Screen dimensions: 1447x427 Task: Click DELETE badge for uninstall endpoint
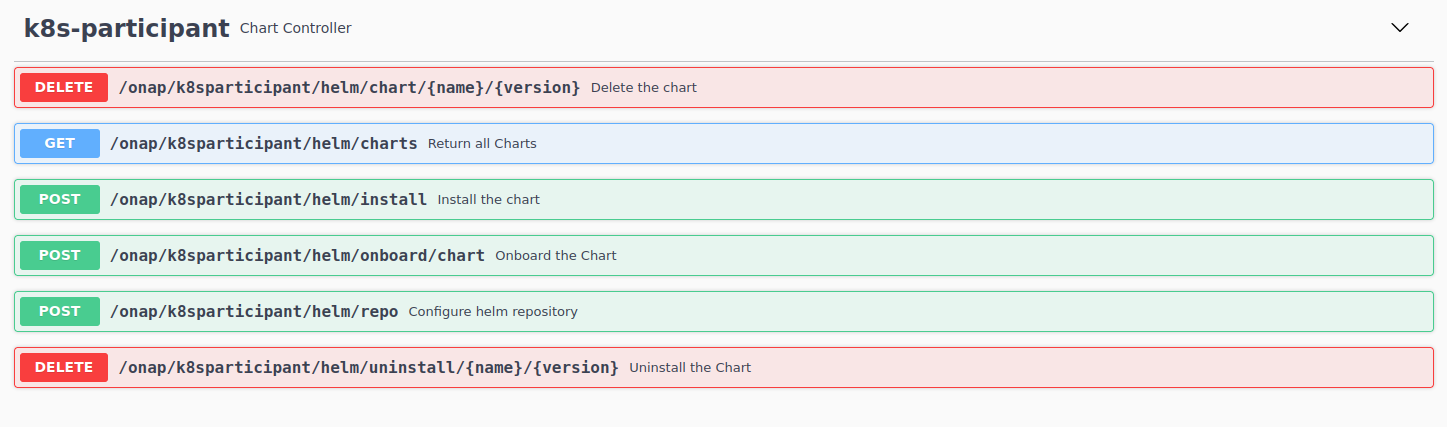click(x=64, y=367)
